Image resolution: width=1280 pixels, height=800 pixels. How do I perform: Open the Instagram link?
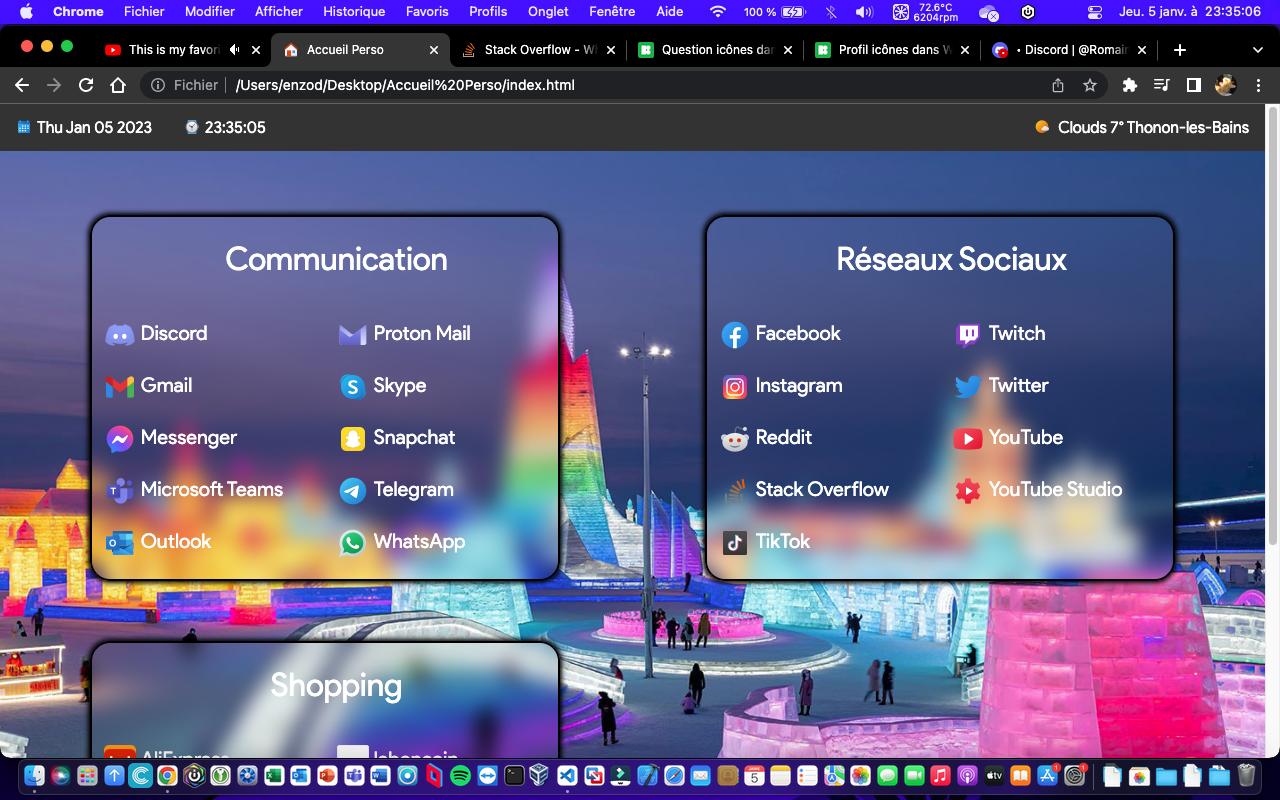[x=799, y=385]
